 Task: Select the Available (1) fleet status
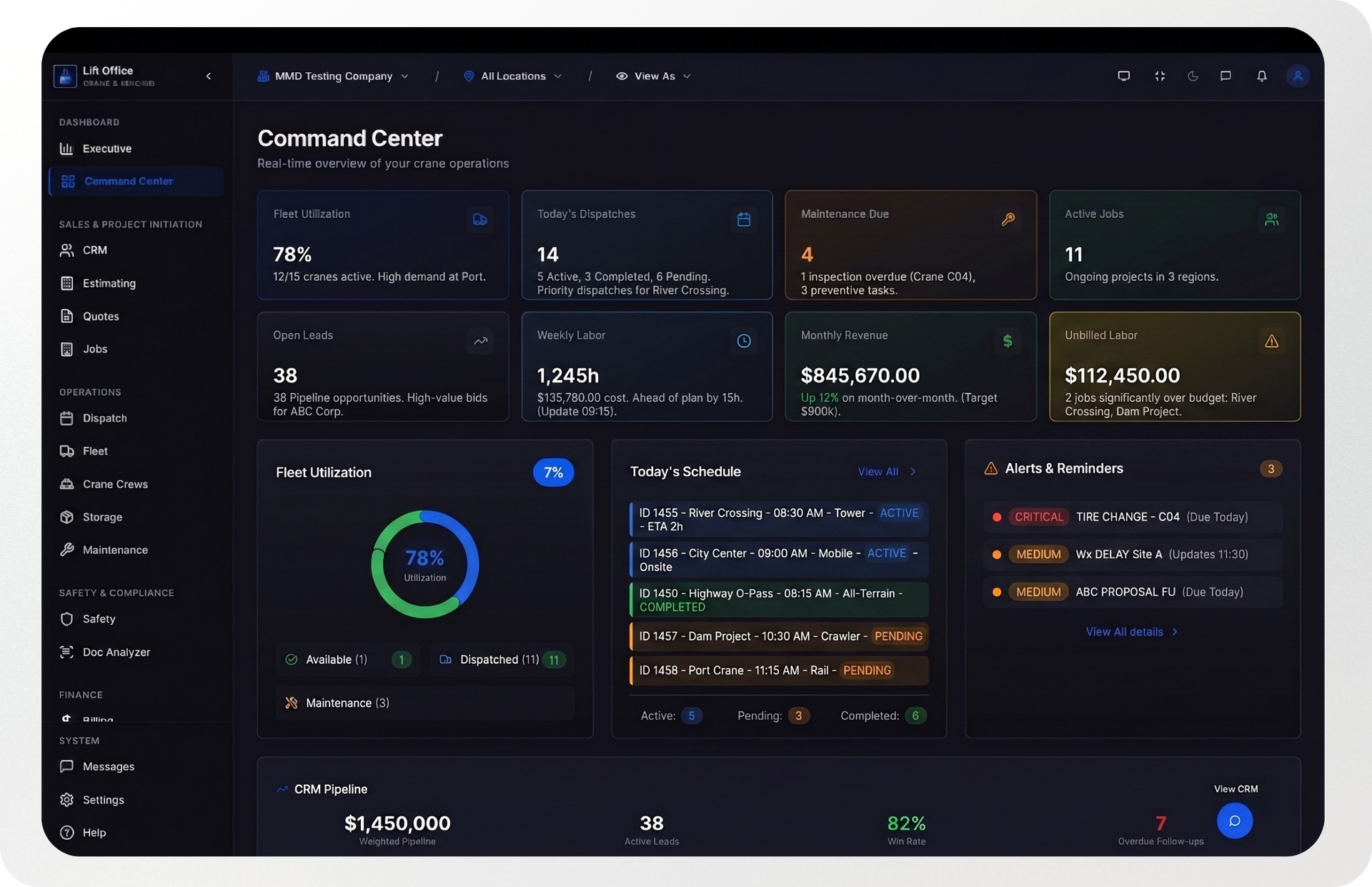click(348, 660)
